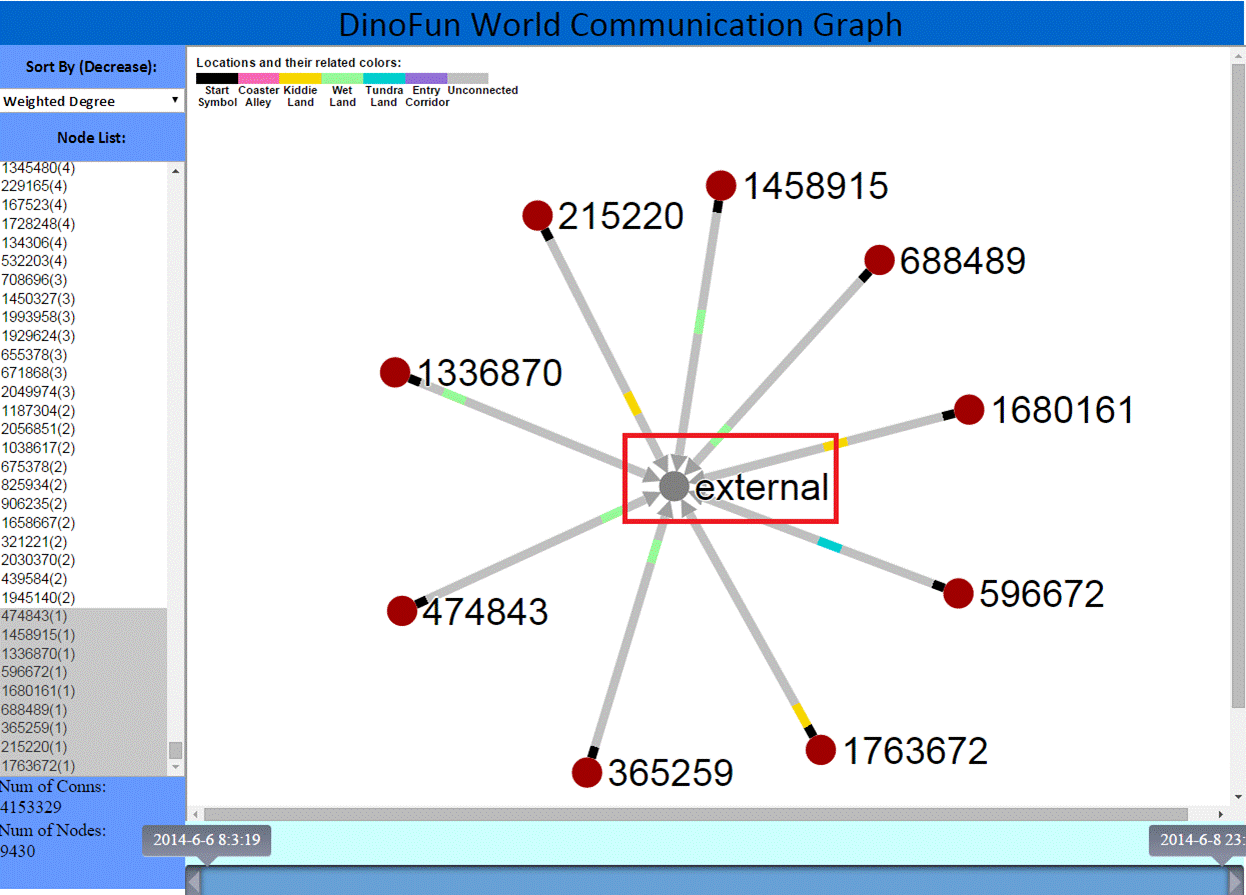Click the Tundra Land teal swatch
This screenshot has width=1246, height=895.
(x=384, y=78)
